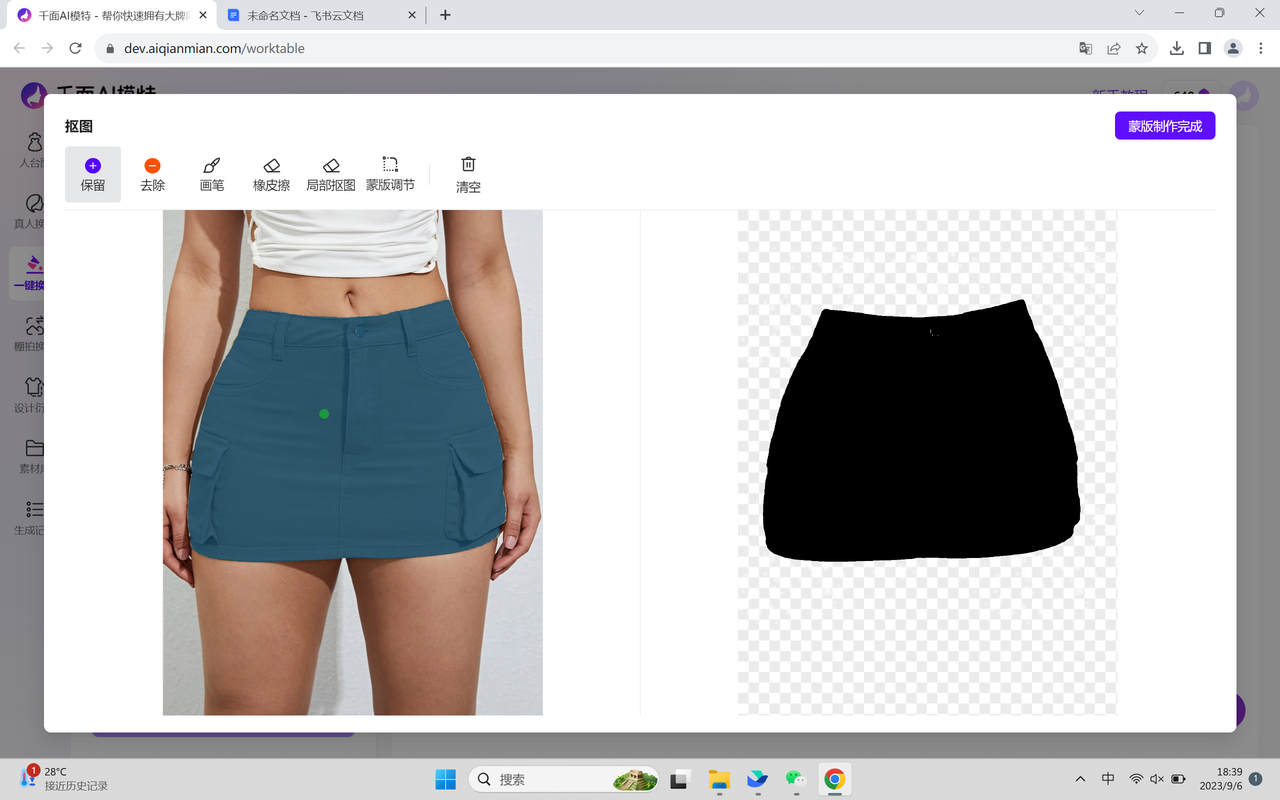Choose the 橡皮擦 eraser tool
Image resolution: width=1280 pixels, height=800 pixels.
[x=271, y=175]
